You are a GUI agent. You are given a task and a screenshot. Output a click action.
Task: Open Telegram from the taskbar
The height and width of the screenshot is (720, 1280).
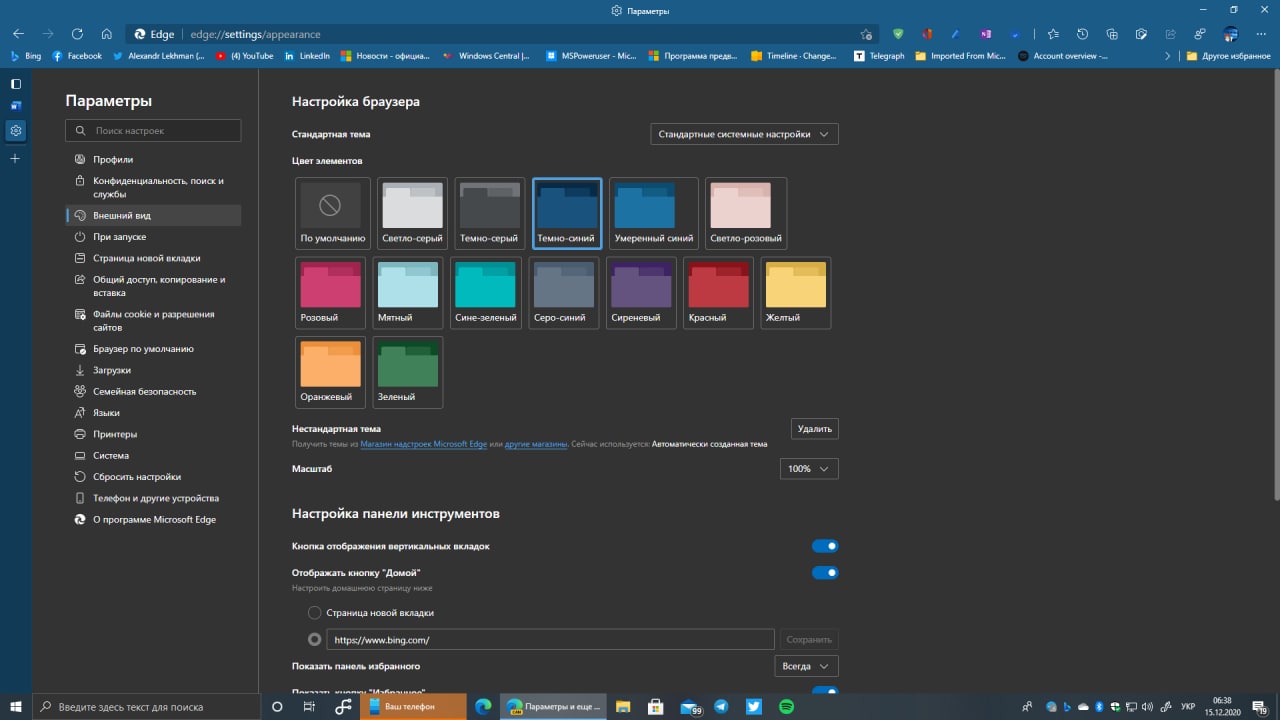tap(721, 706)
